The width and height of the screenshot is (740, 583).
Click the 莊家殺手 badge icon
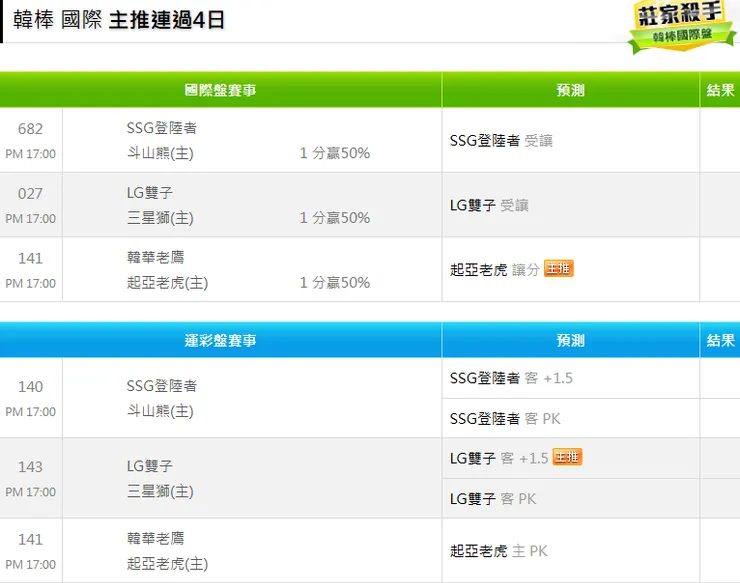point(681,26)
